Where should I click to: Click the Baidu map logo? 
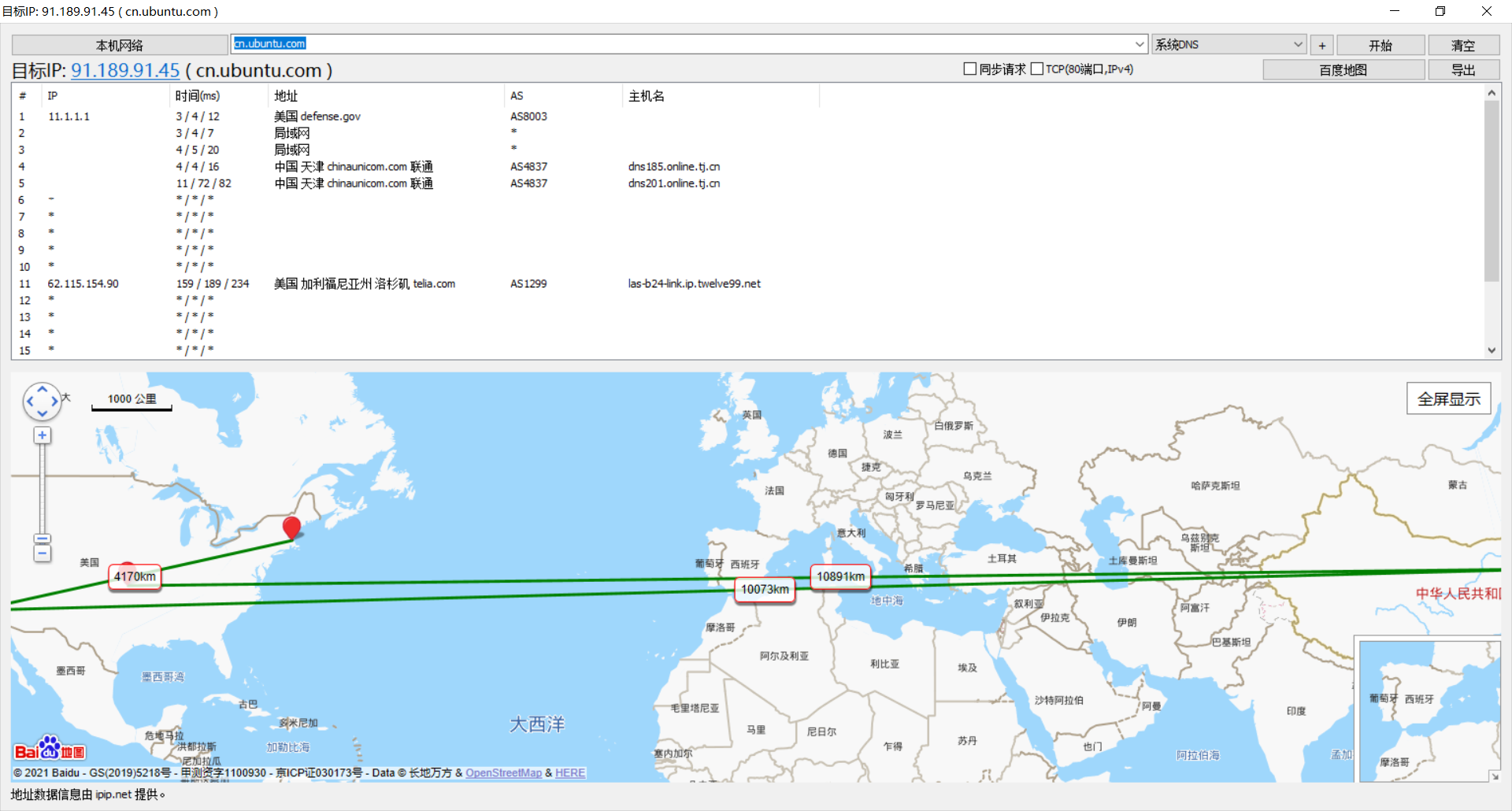pyautogui.click(x=50, y=749)
